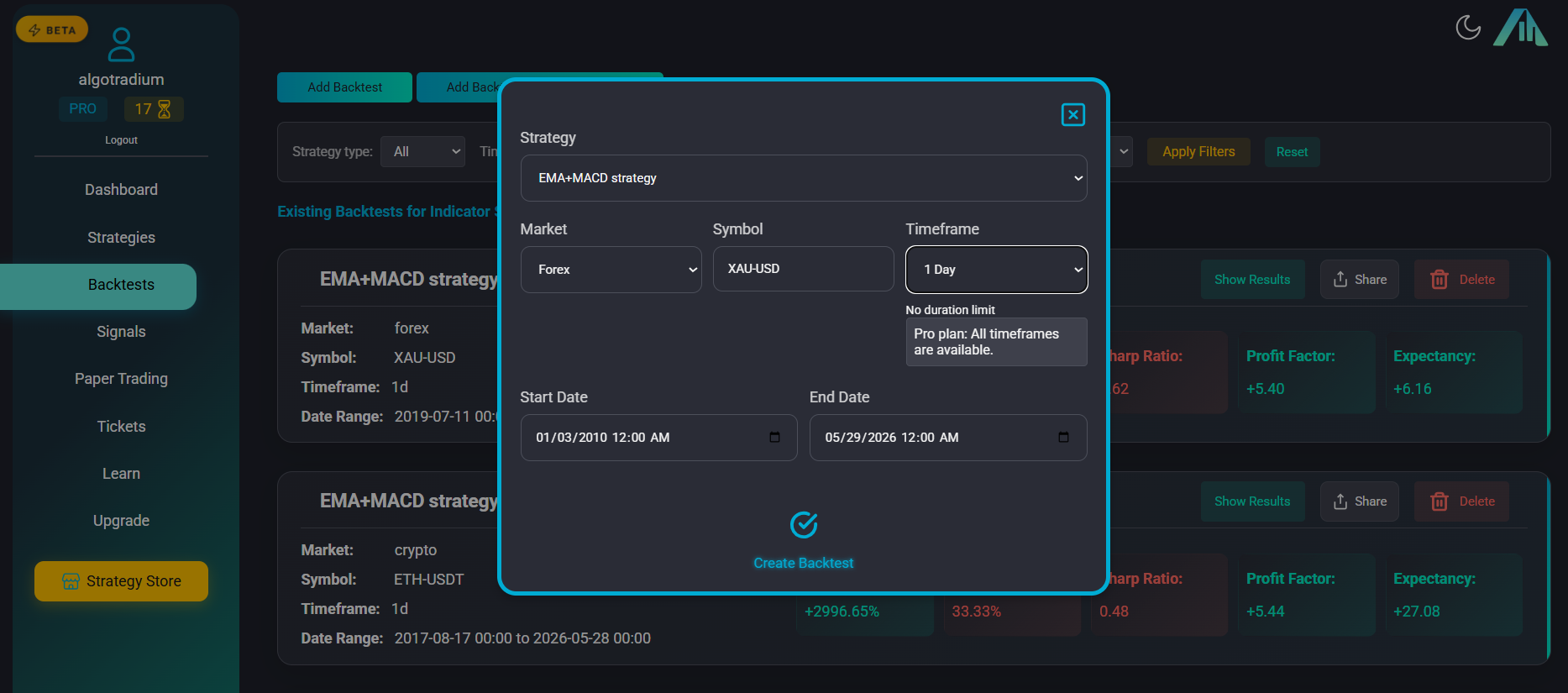Image resolution: width=1568 pixels, height=693 pixels.
Task: Open Learn in sidebar
Action: point(121,474)
